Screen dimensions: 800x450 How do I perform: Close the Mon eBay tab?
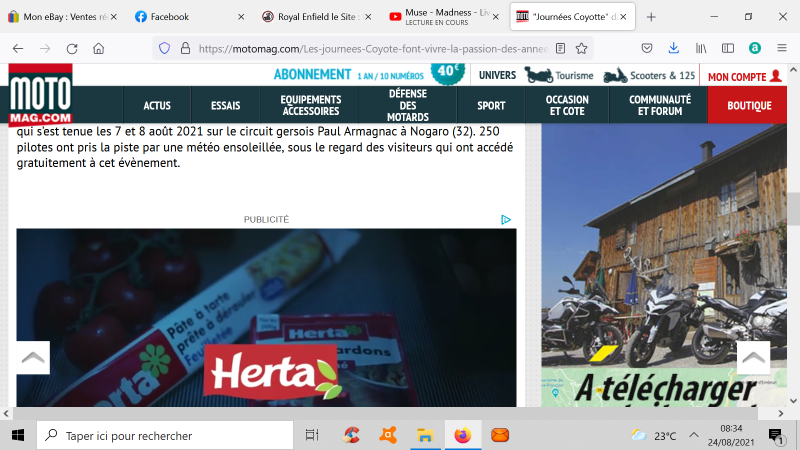point(114,17)
